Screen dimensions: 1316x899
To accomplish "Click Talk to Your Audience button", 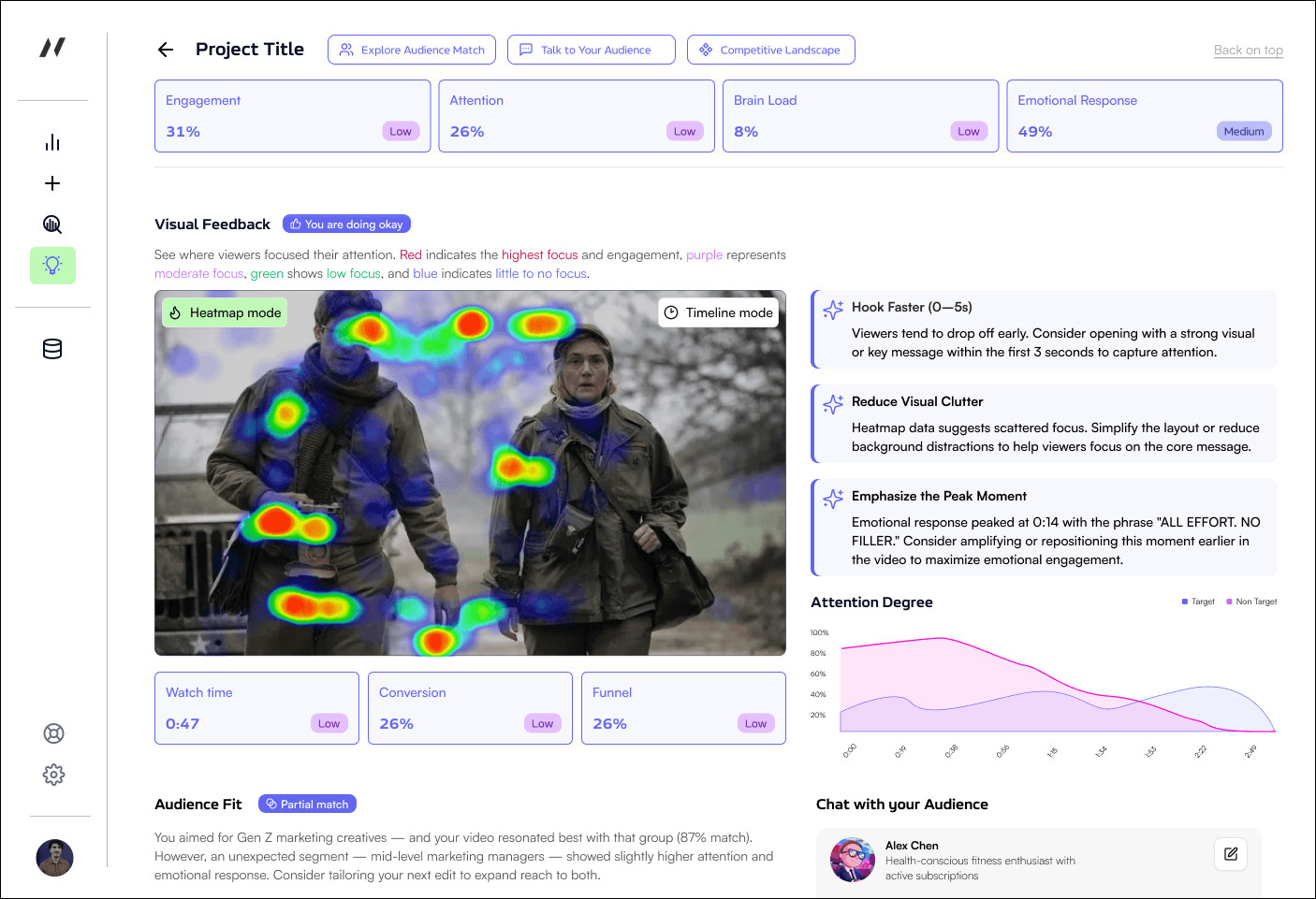I will tap(592, 50).
